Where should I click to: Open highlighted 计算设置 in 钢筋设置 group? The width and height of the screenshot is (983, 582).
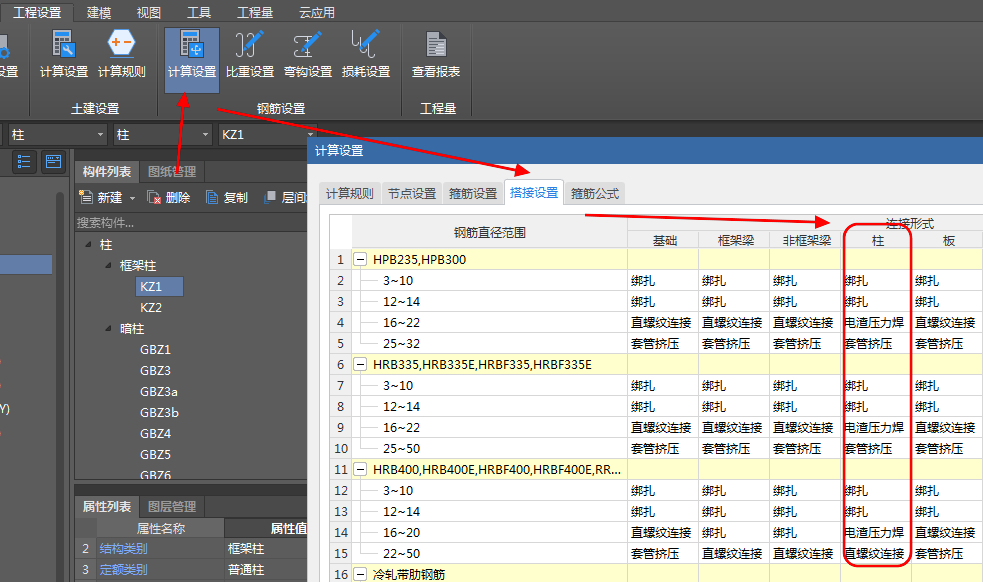(192, 58)
